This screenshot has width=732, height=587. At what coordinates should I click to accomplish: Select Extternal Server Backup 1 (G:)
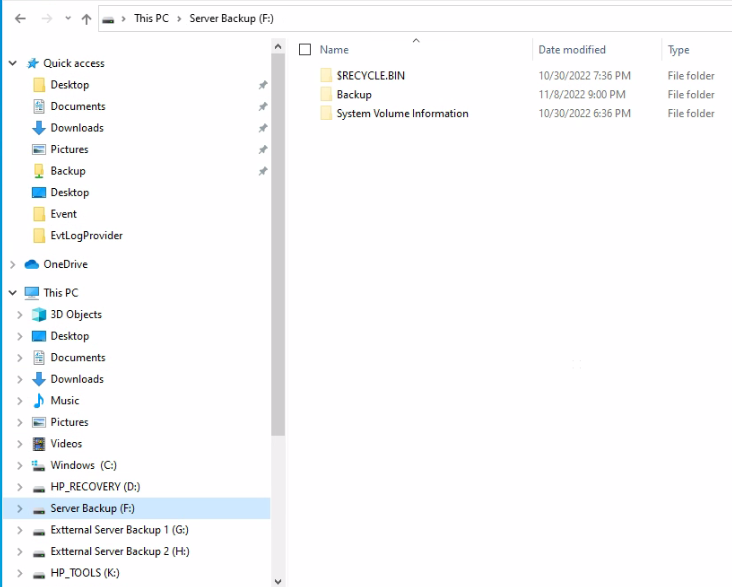point(120,530)
